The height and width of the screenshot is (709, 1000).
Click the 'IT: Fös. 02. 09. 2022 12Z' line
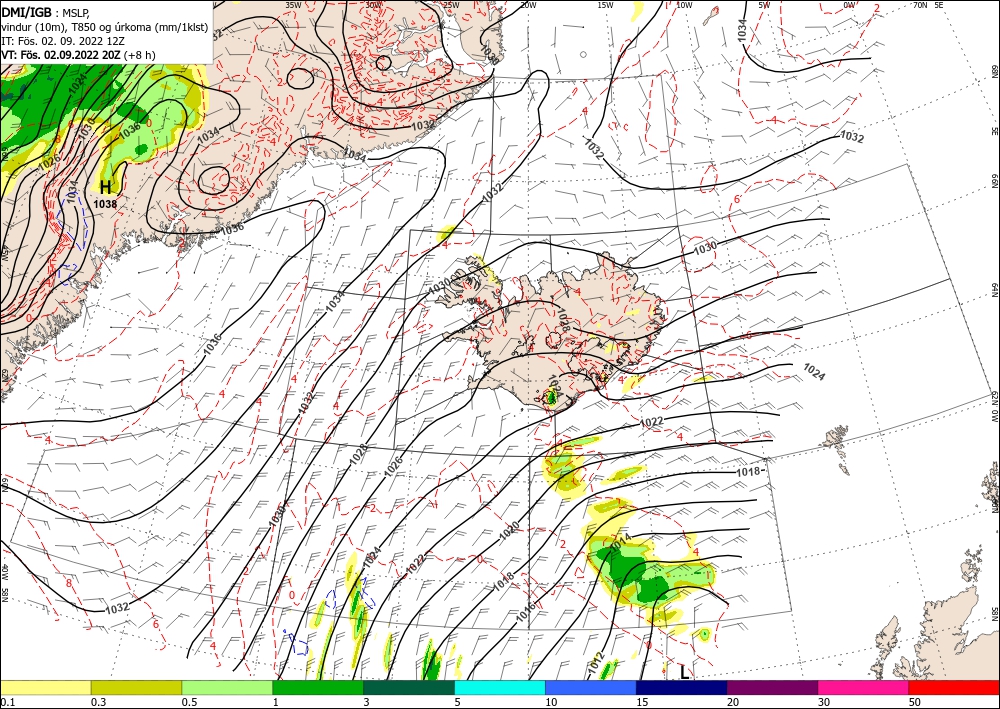63,41
